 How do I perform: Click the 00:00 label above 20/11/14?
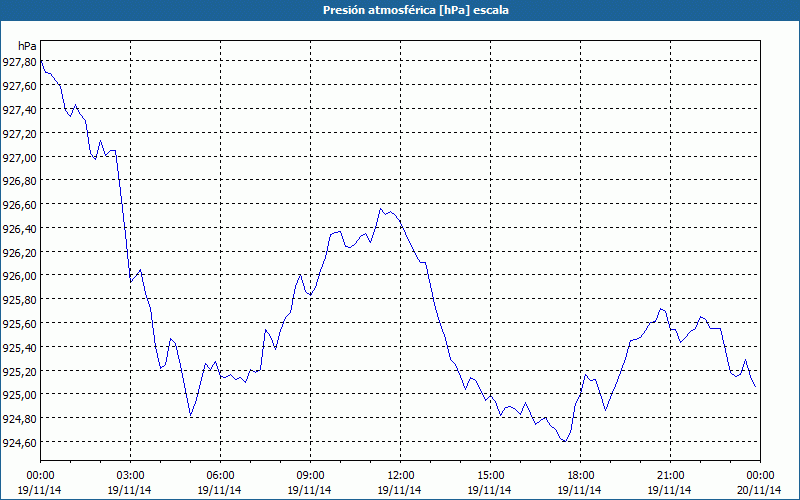[x=760, y=476]
